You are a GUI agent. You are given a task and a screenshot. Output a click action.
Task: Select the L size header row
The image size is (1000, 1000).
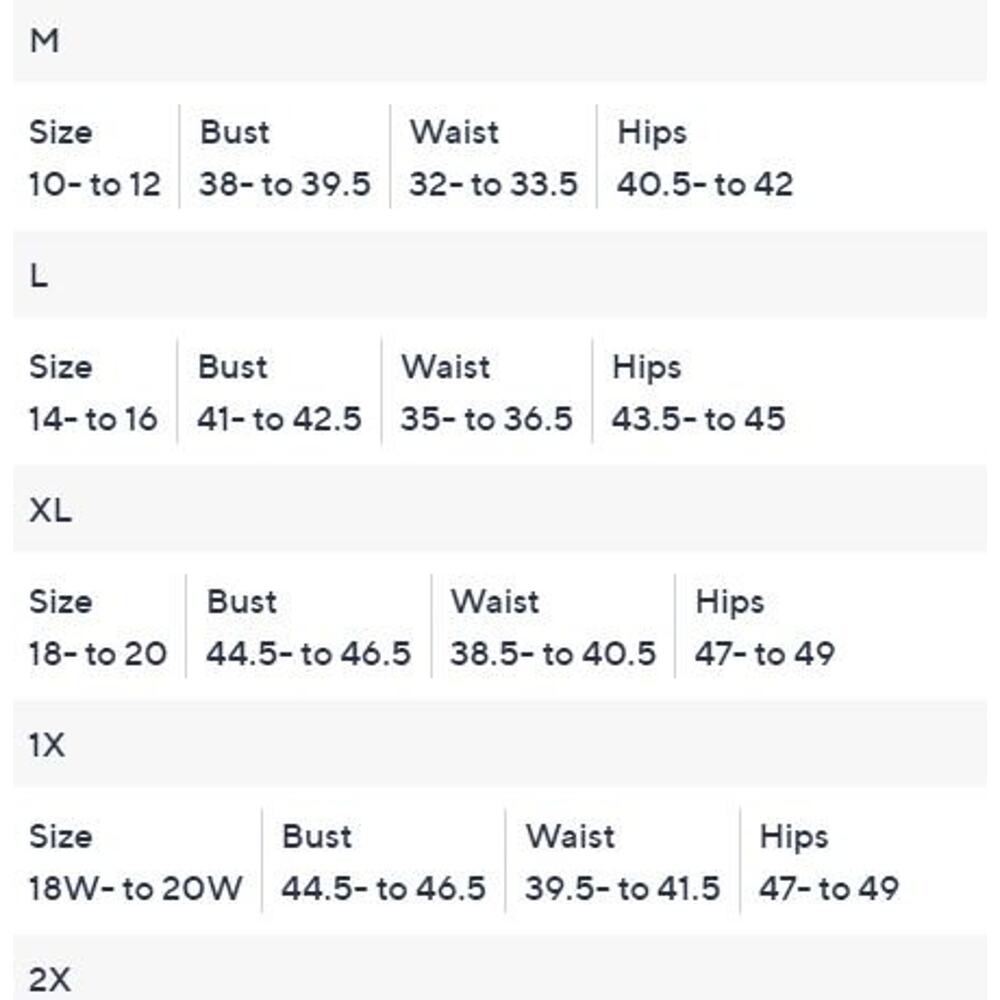pyautogui.click(x=499, y=275)
